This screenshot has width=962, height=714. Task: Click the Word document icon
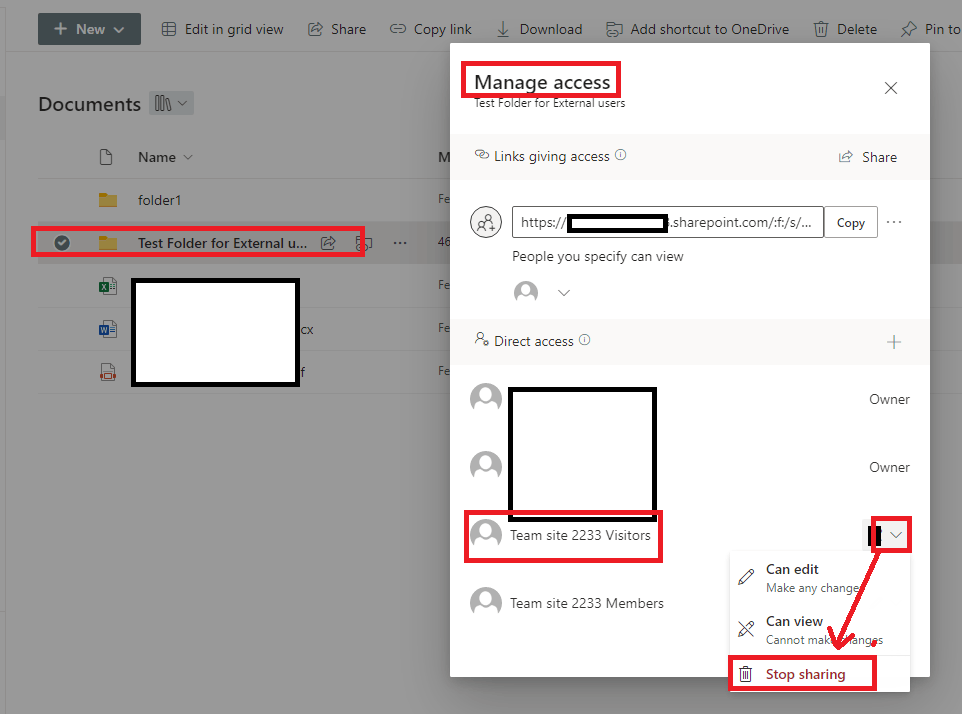(x=108, y=329)
